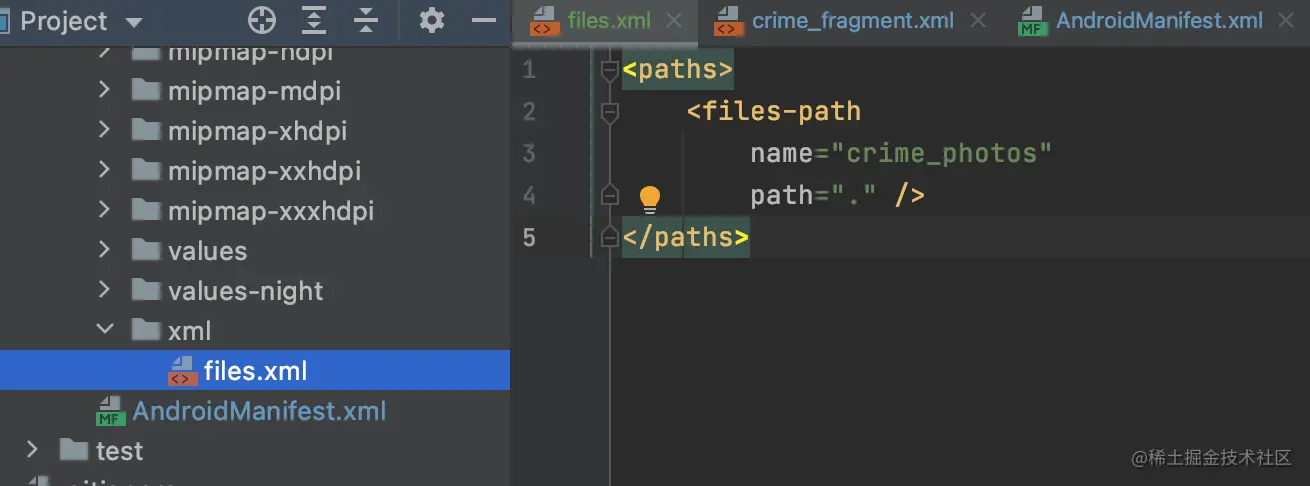Image resolution: width=1310 pixels, height=486 pixels.
Task: Click the "crime_photos" value
Action: tap(942, 153)
